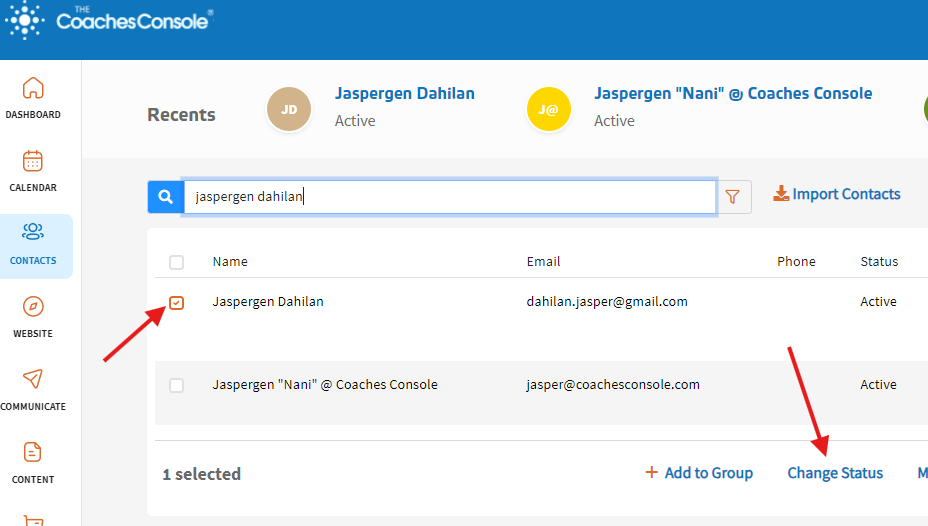
Task: Open the Content document icon
Action: [33, 452]
